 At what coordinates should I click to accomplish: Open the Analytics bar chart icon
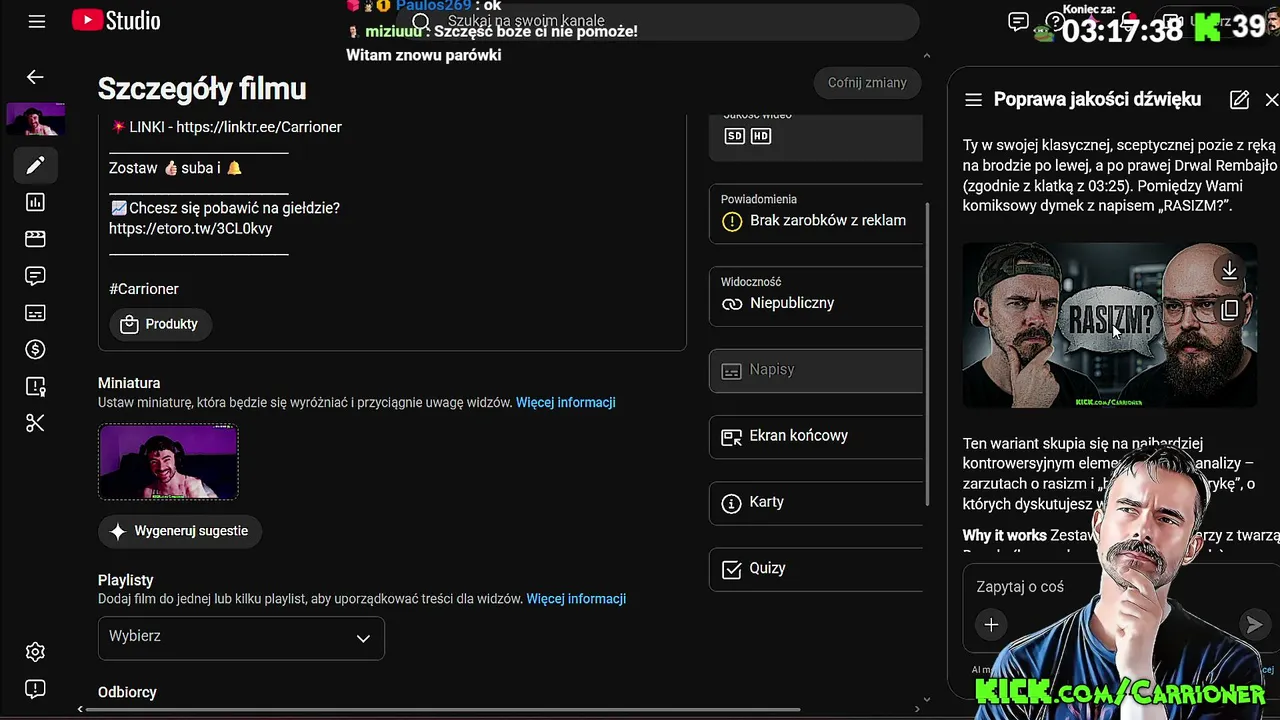[x=35, y=202]
